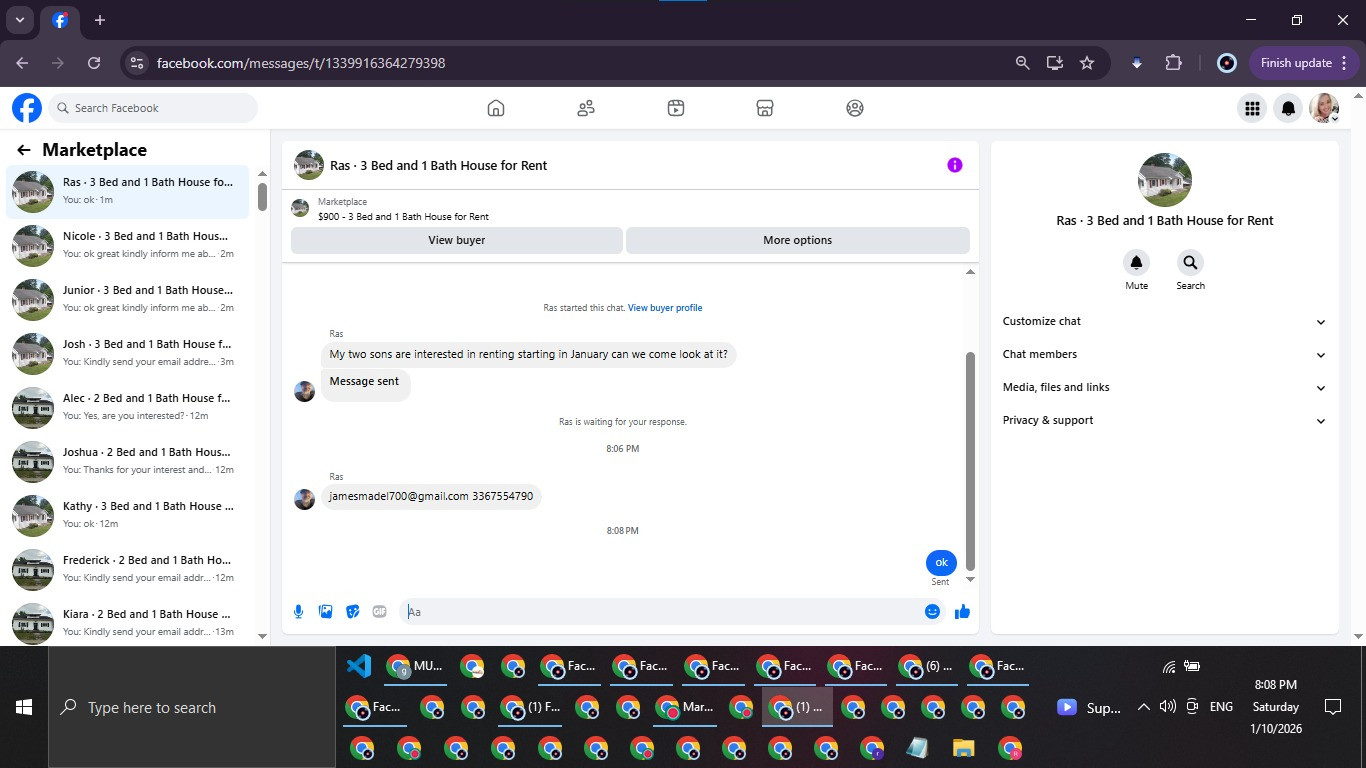
Task: Click the Windows taskbar search box
Action: (192, 707)
